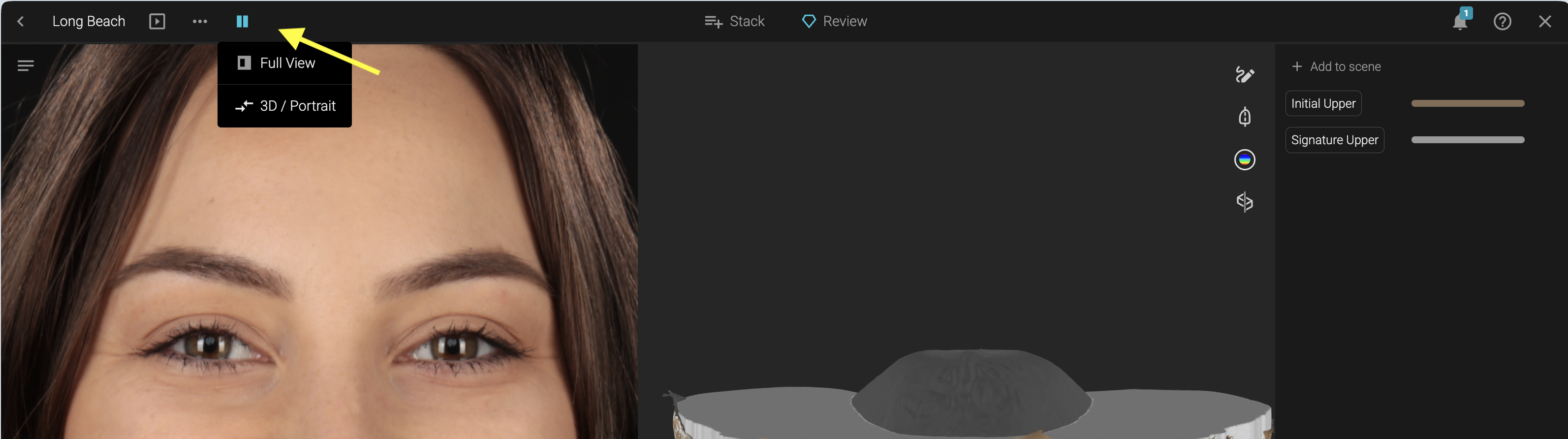Select the draw annotation pencil tool
Image resolution: width=1568 pixels, height=439 pixels.
coord(1245,75)
